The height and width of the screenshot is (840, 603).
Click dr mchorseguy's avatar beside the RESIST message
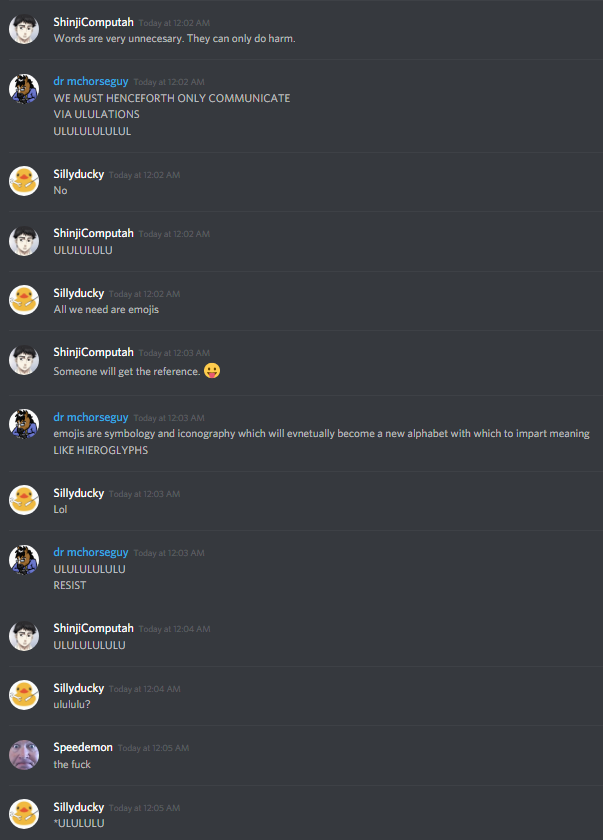[x=24, y=560]
